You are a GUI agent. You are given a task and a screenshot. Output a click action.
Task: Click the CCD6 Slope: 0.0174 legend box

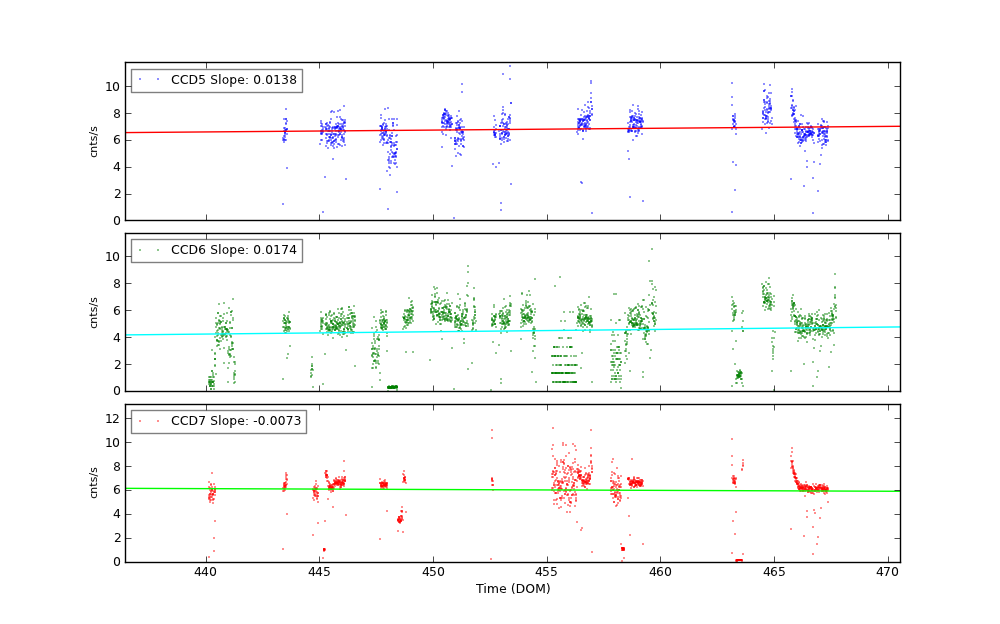(x=216, y=250)
